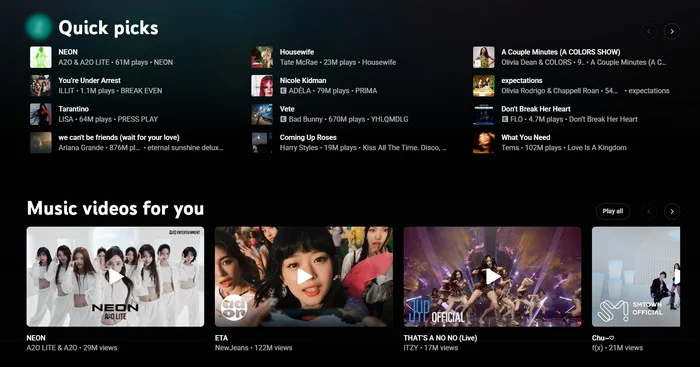Image resolution: width=700 pixels, height=367 pixels.
Task: Open song title NEON in Quick picks
Action: pos(68,52)
